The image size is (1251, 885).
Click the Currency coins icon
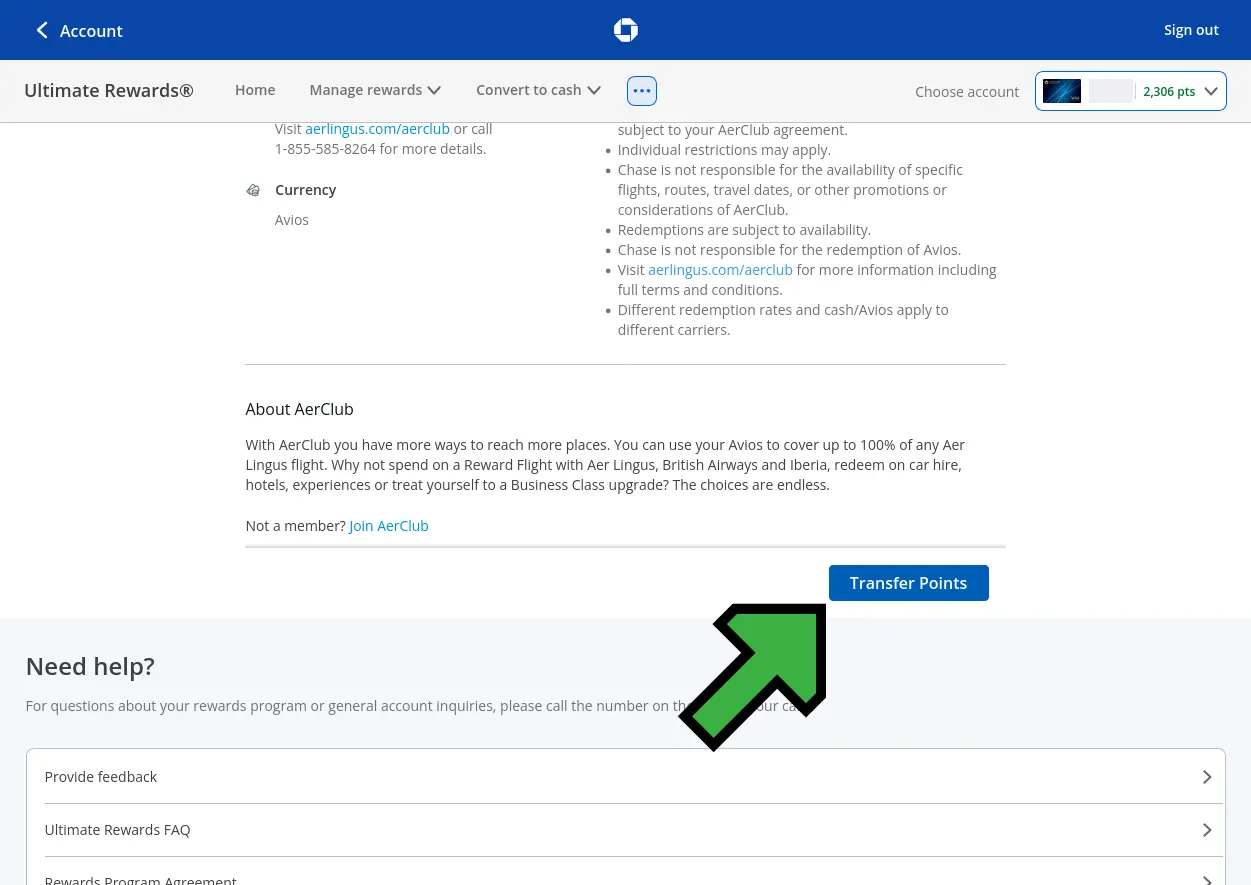coord(254,190)
